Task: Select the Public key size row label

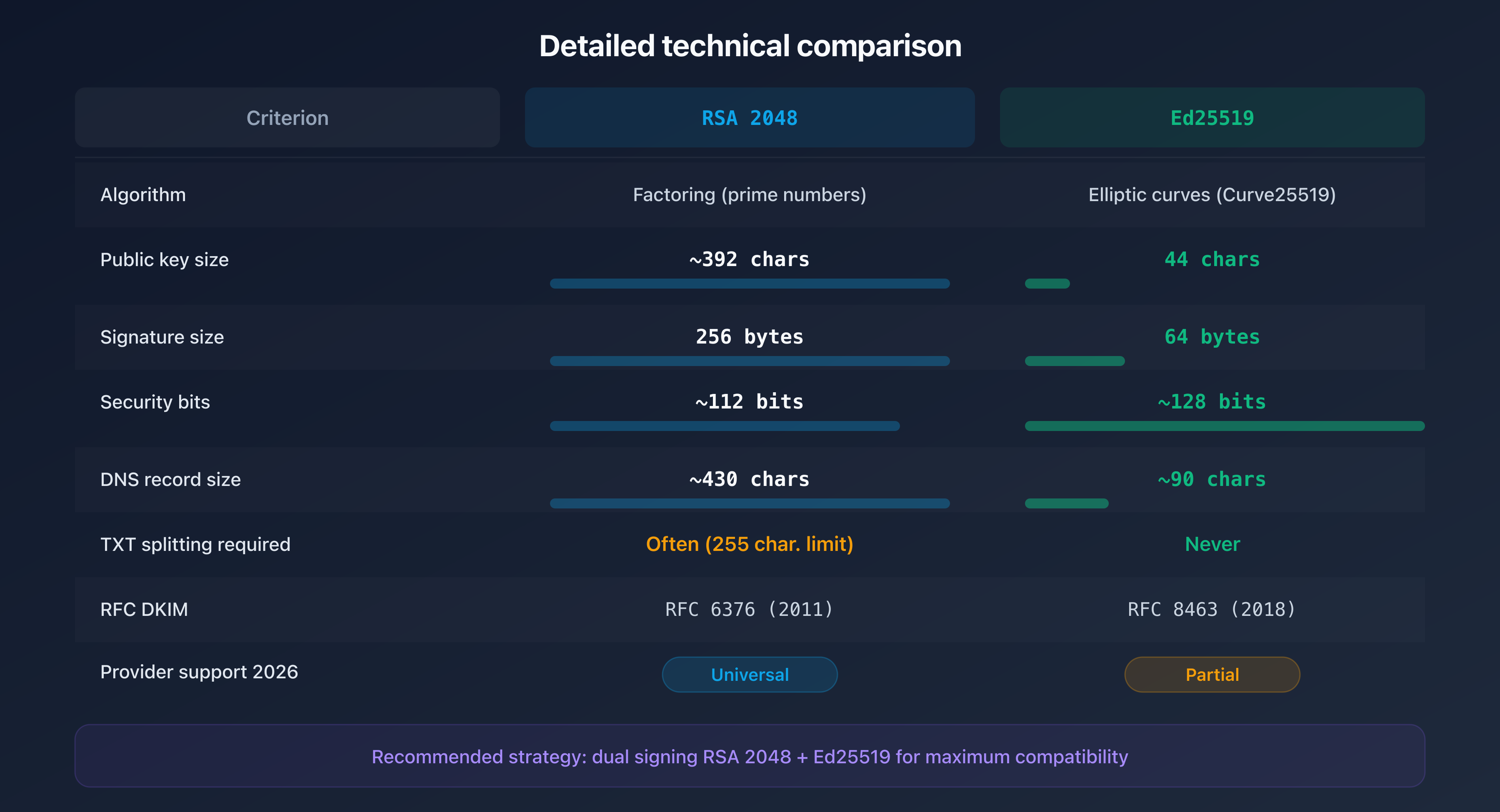Action: click(165, 259)
